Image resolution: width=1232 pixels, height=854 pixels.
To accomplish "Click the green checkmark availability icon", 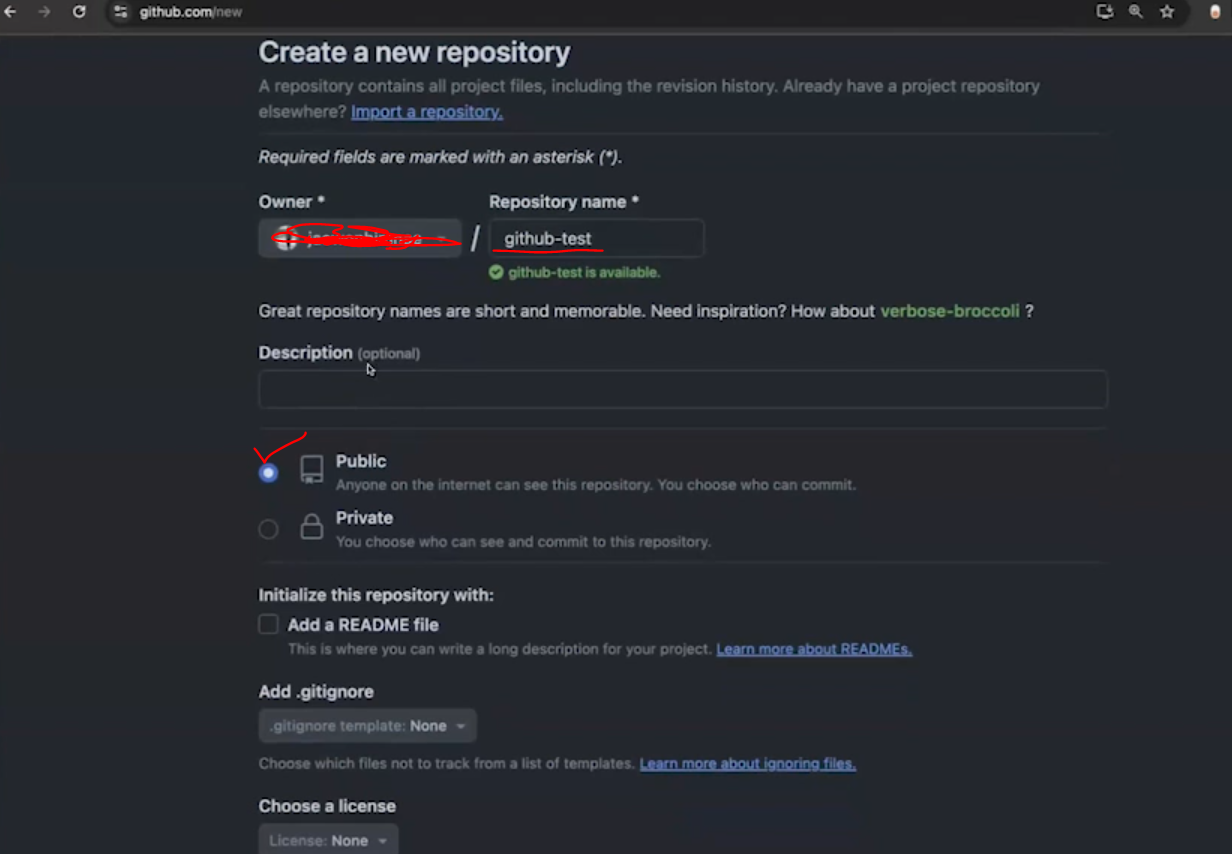I will click(496, 272).
